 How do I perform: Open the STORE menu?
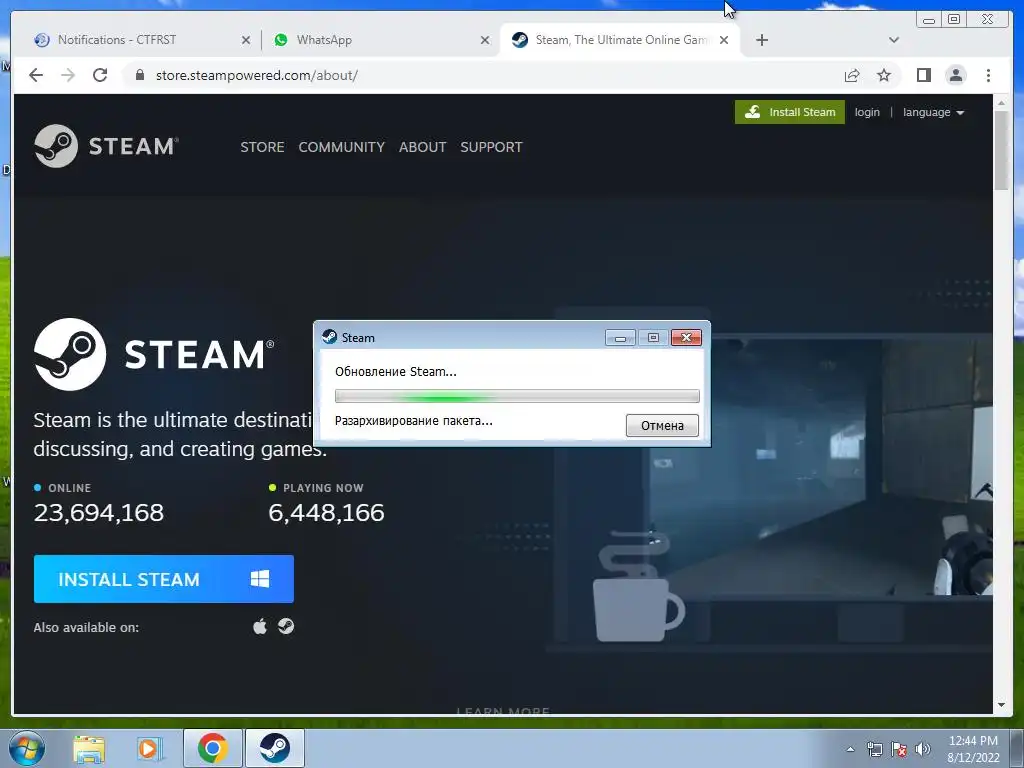(262, 147)
